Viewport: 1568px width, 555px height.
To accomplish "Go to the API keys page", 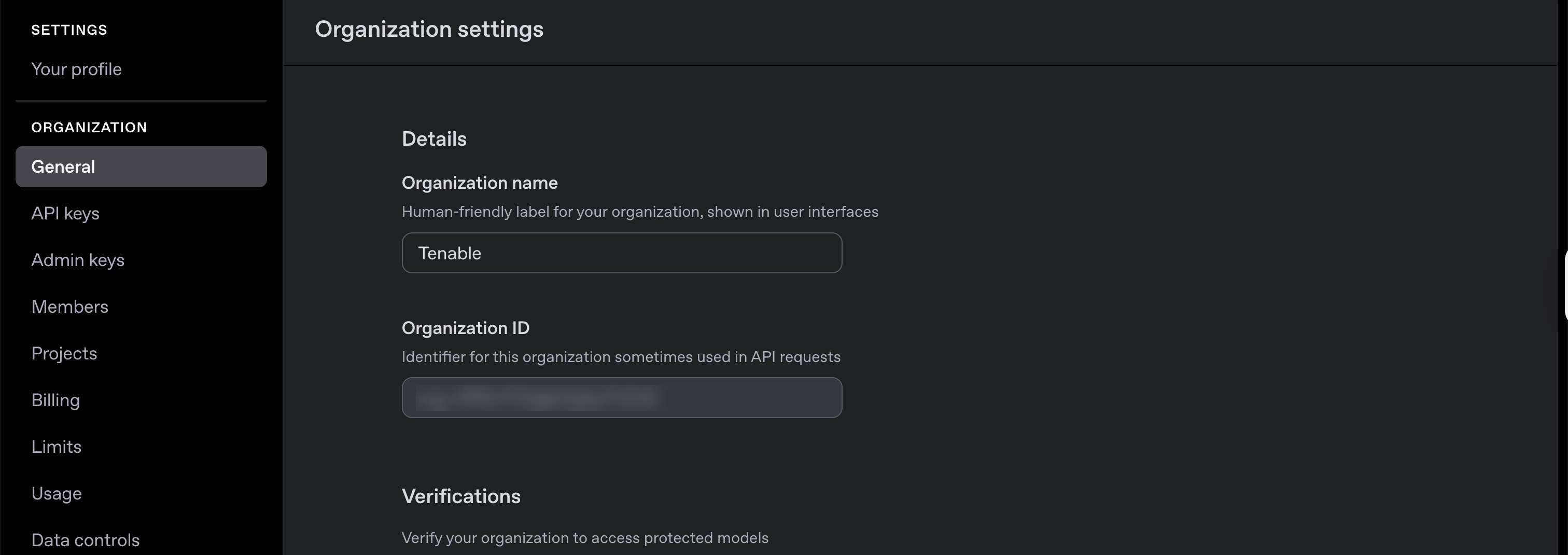I will tap(65, 213).
